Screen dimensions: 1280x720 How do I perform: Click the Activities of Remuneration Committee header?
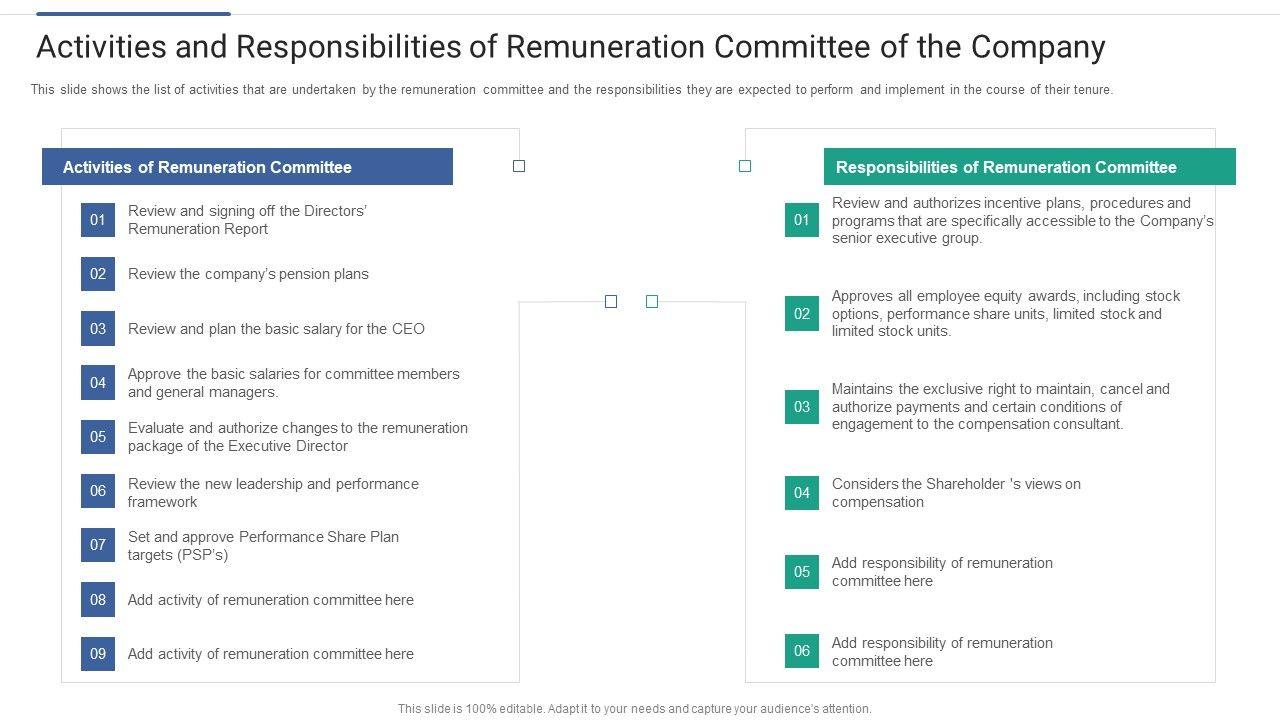pyautogui.click(x=247, y=167)
